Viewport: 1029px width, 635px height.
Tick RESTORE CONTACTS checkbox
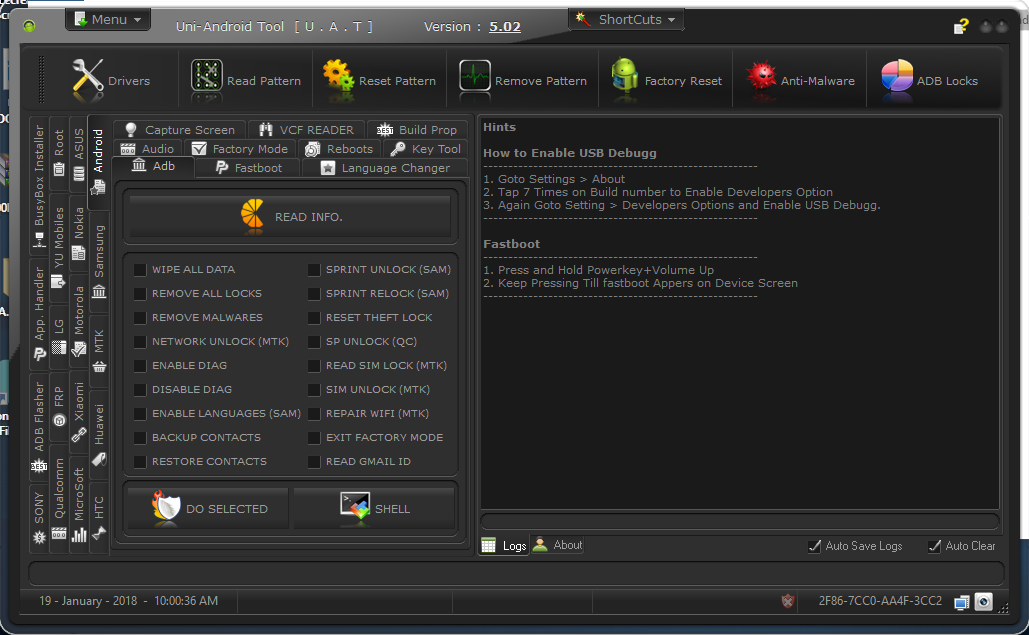(x=140, y=462)
